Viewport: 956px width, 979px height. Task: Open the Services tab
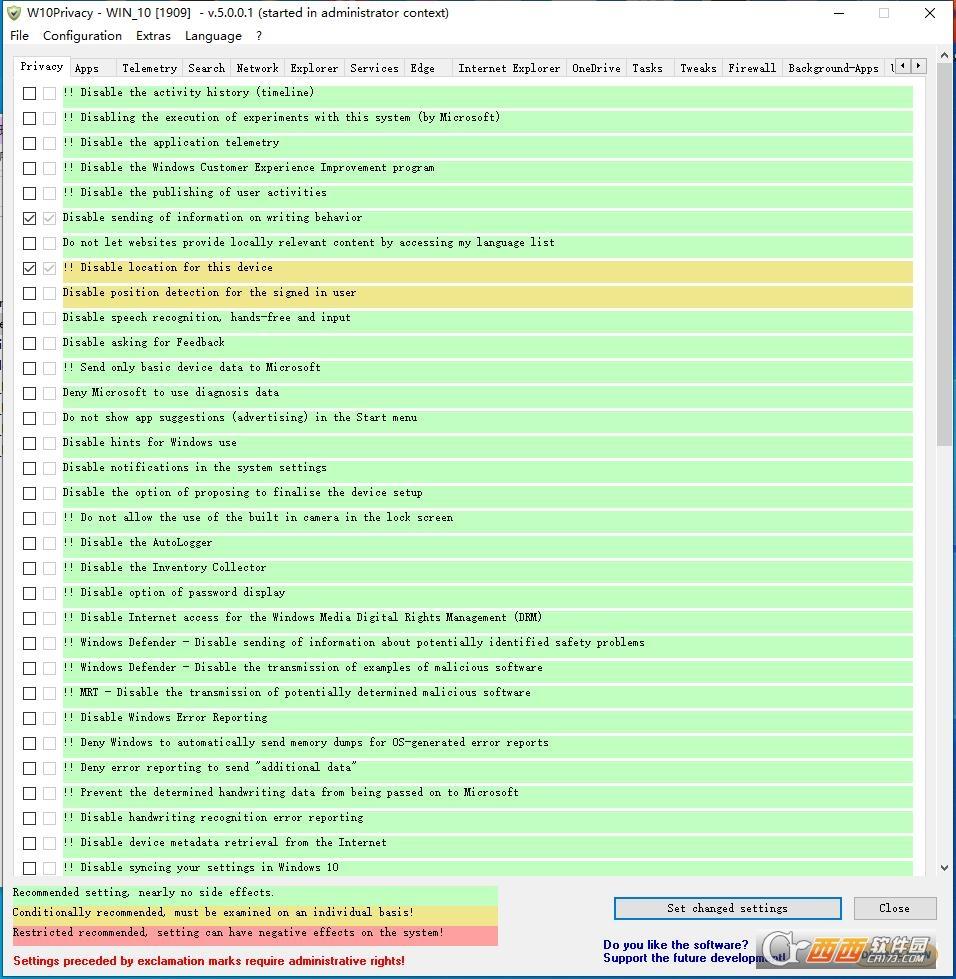[x=374, y=68]
